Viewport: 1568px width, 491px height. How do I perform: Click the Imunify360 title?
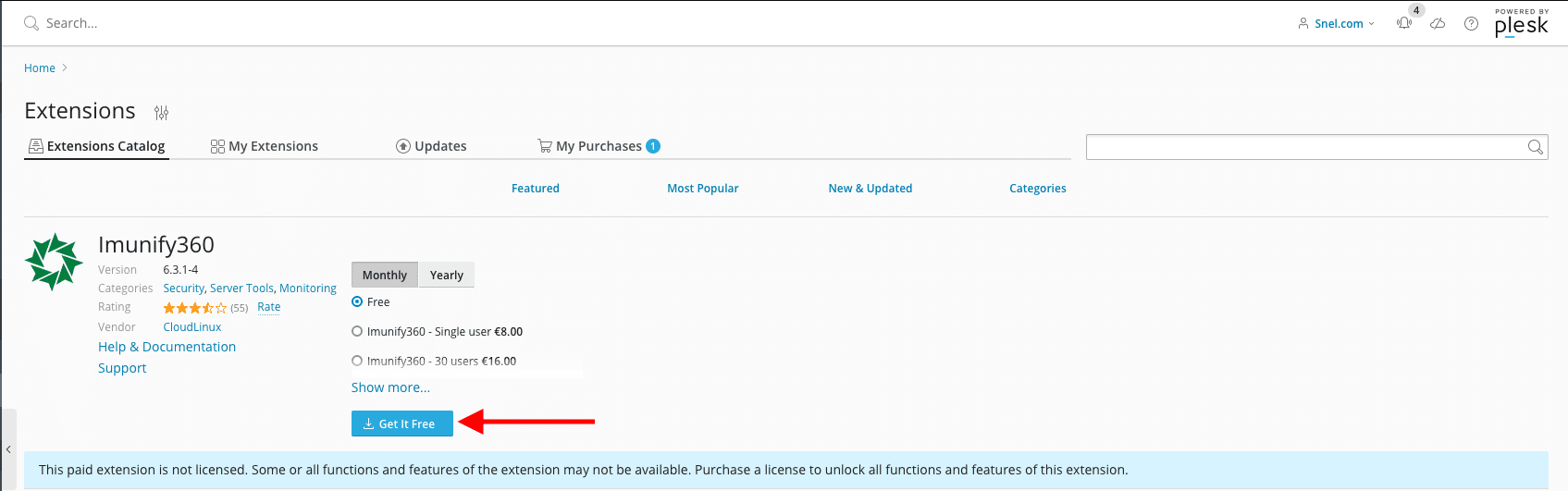tap(156, 245)
